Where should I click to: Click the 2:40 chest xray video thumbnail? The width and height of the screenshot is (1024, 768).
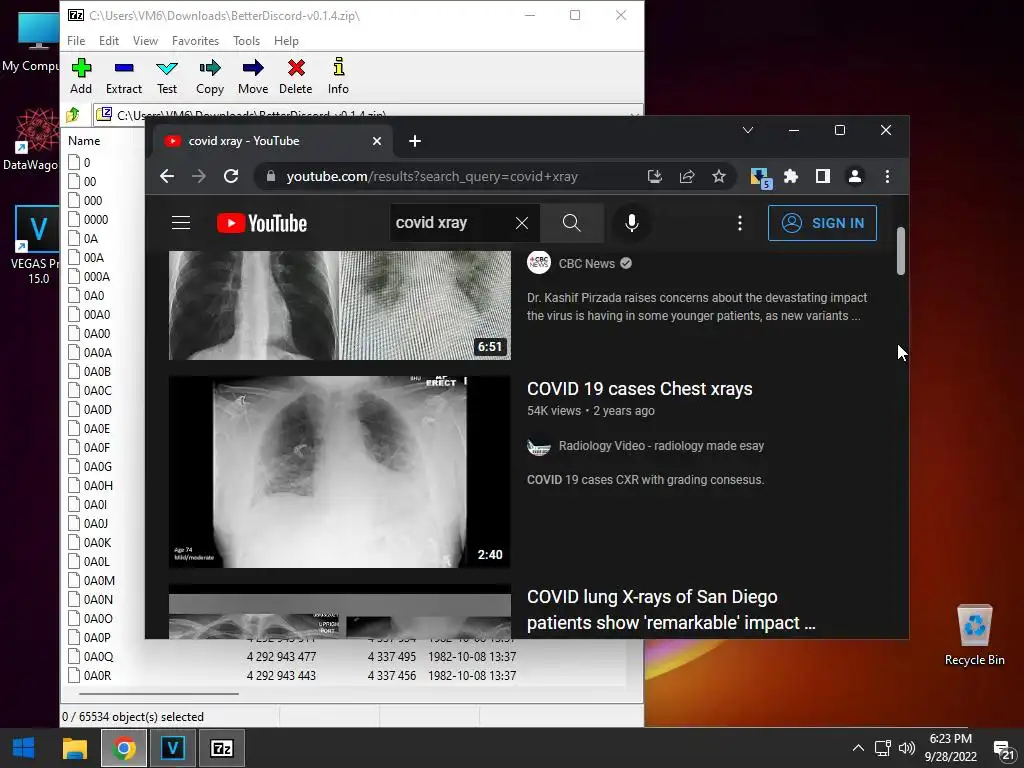click(340, 472)
